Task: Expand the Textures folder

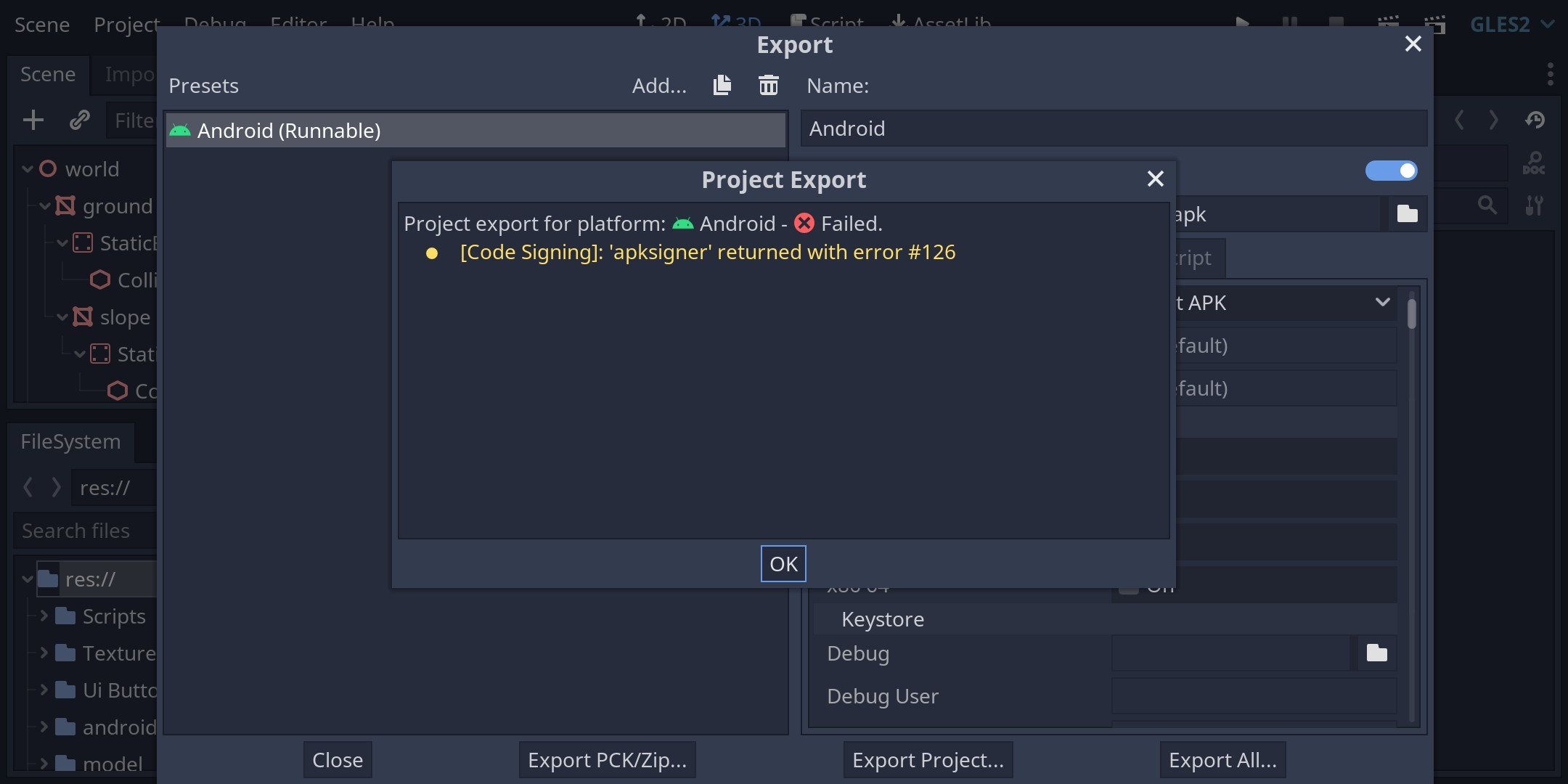Action: click(44, 653)
